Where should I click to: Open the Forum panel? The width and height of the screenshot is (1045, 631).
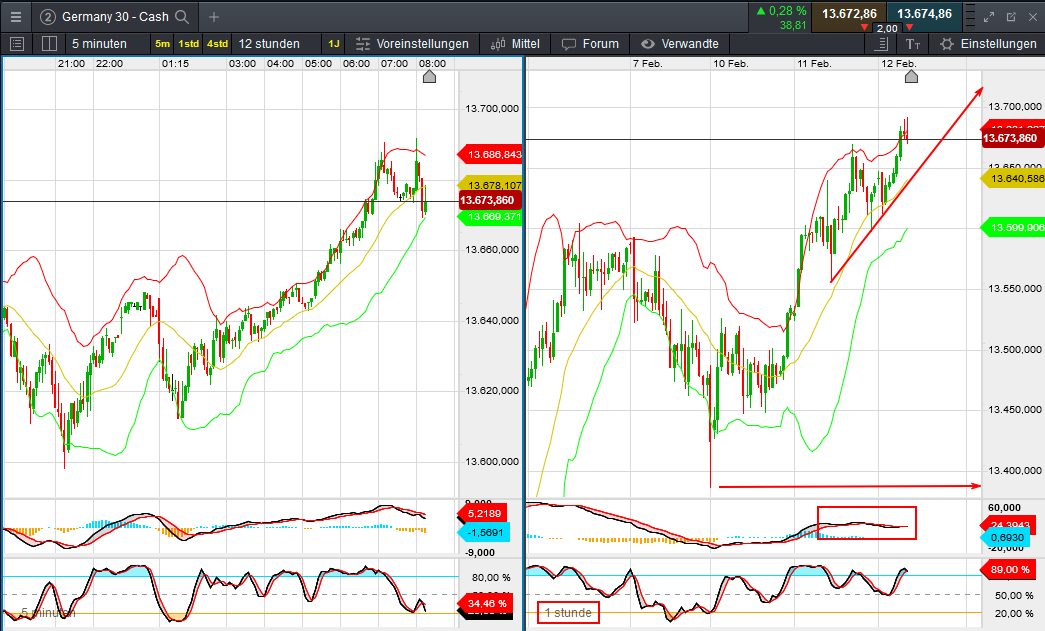[590, 44]
